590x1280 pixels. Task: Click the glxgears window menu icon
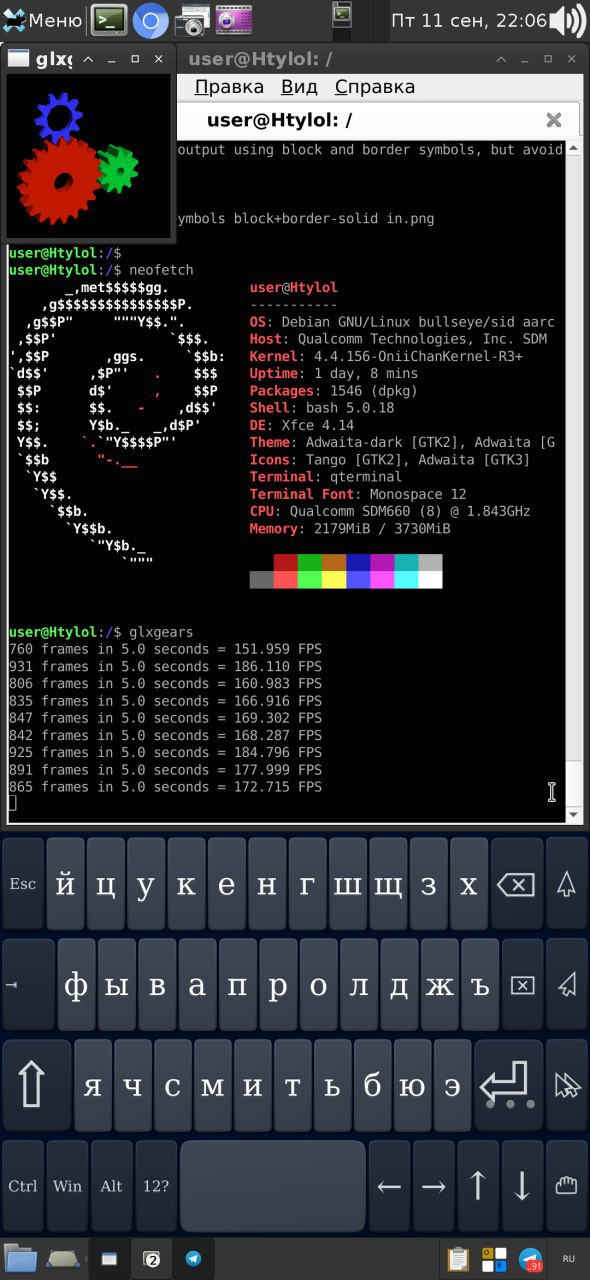click(19, 59)
